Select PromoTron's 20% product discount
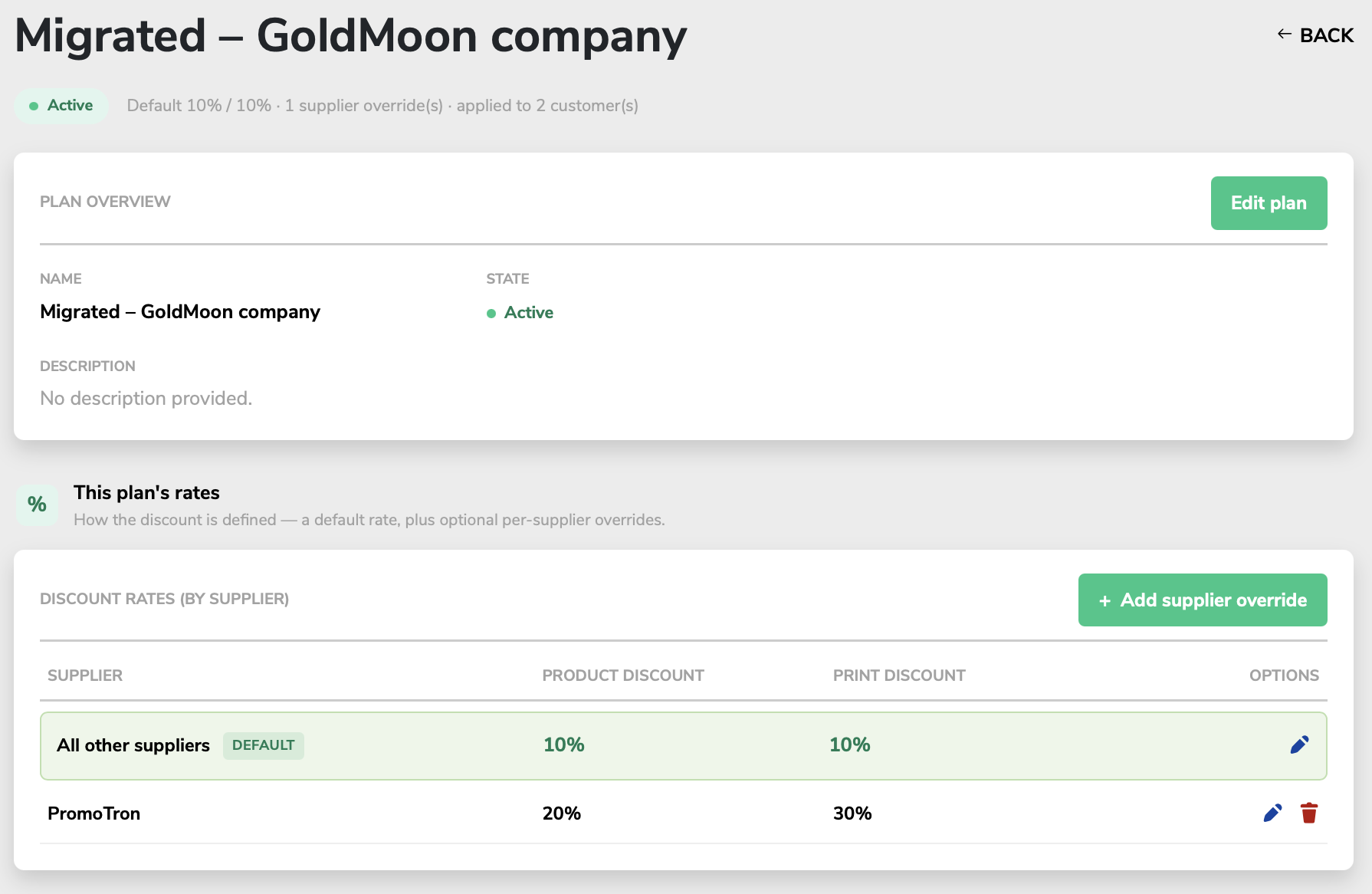The height and width of the screenshot is (894, 1372). click(562, 813)
